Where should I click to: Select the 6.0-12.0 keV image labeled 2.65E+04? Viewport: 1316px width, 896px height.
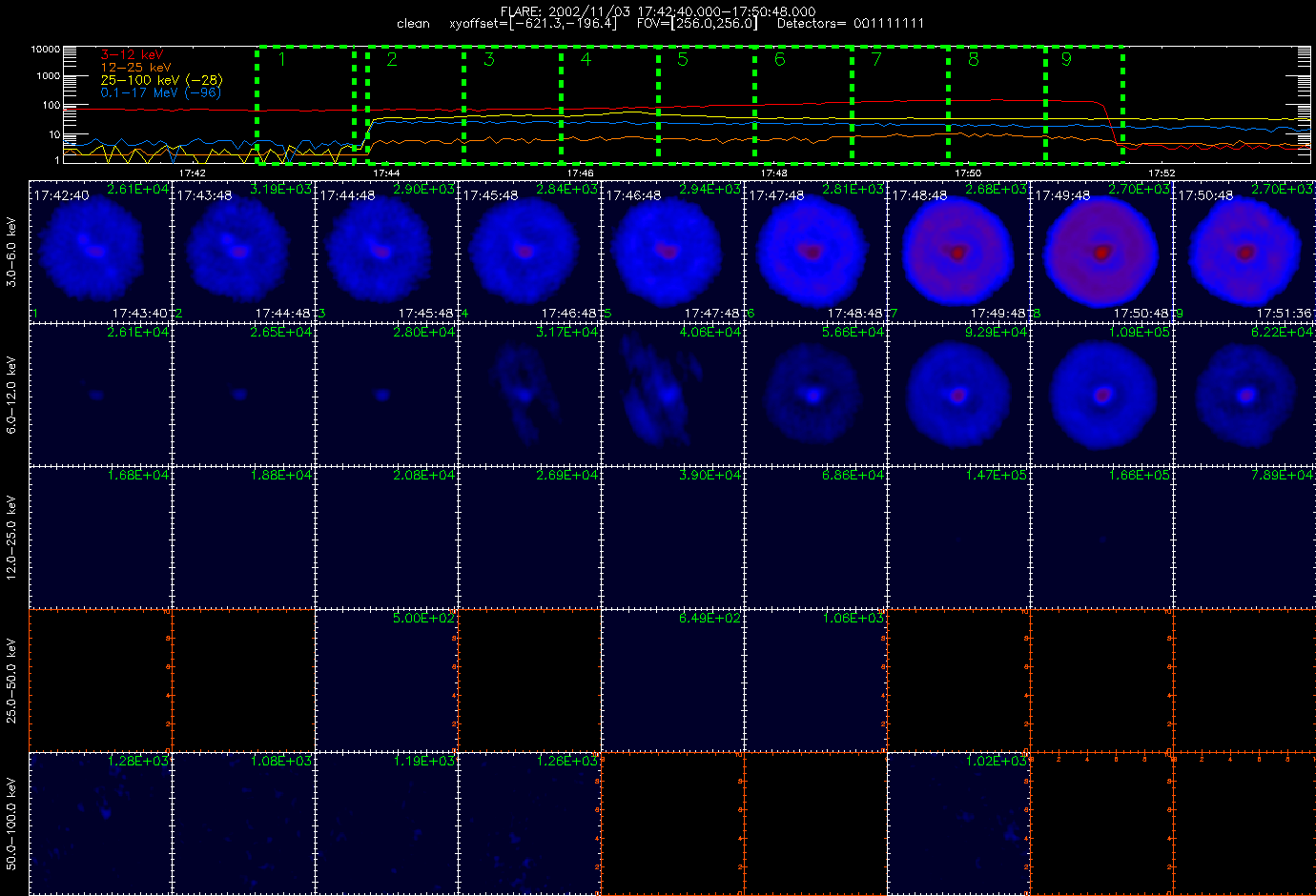click(243, 395)
